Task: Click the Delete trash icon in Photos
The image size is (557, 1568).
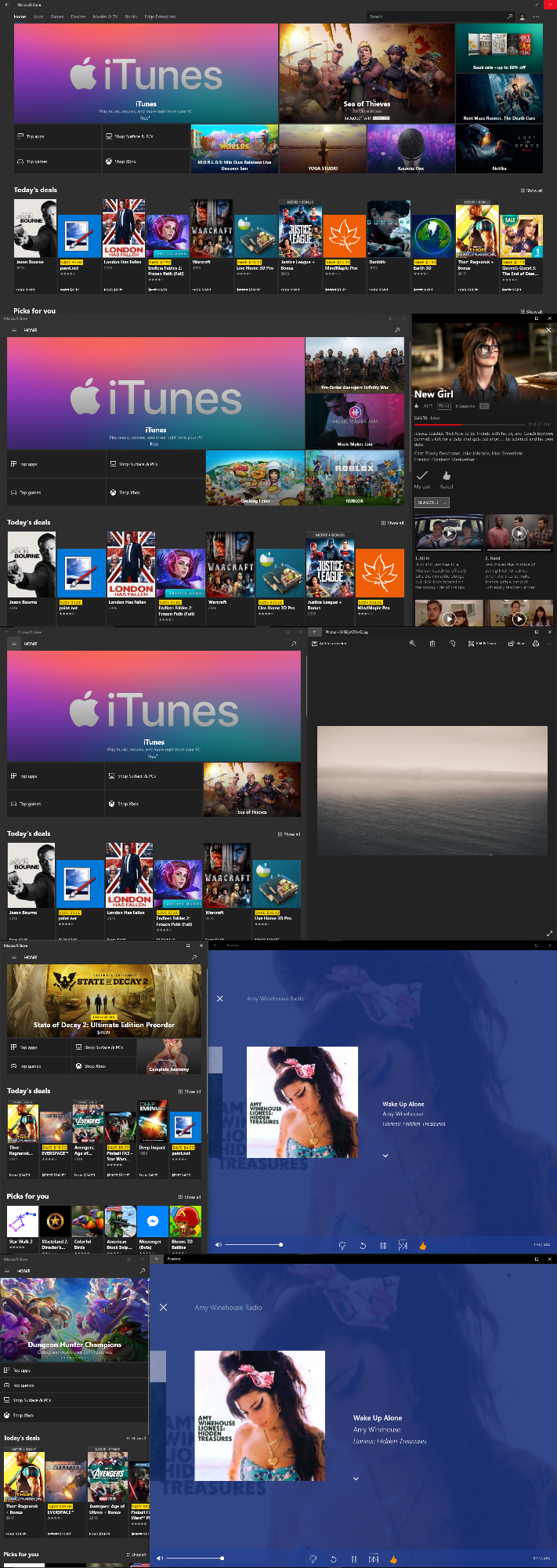Action: [x=432, y=643]
